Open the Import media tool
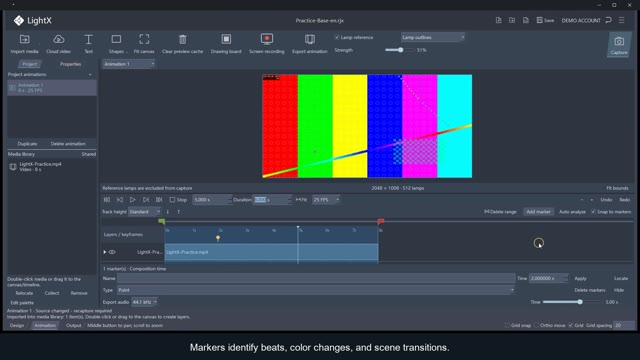 coord(24,44)
